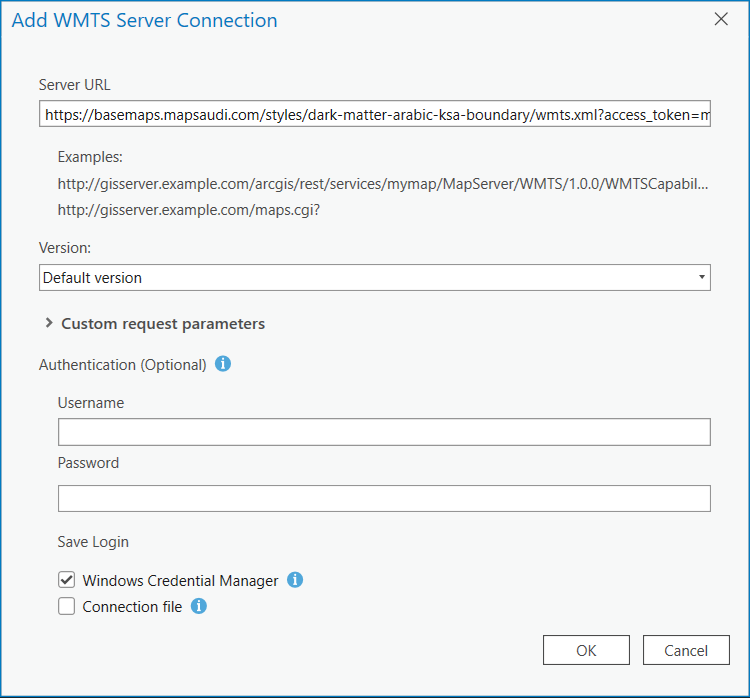Click the Add WMTS Server Connection title
This screenshot has height=698, width=750.
coord(145,20)
